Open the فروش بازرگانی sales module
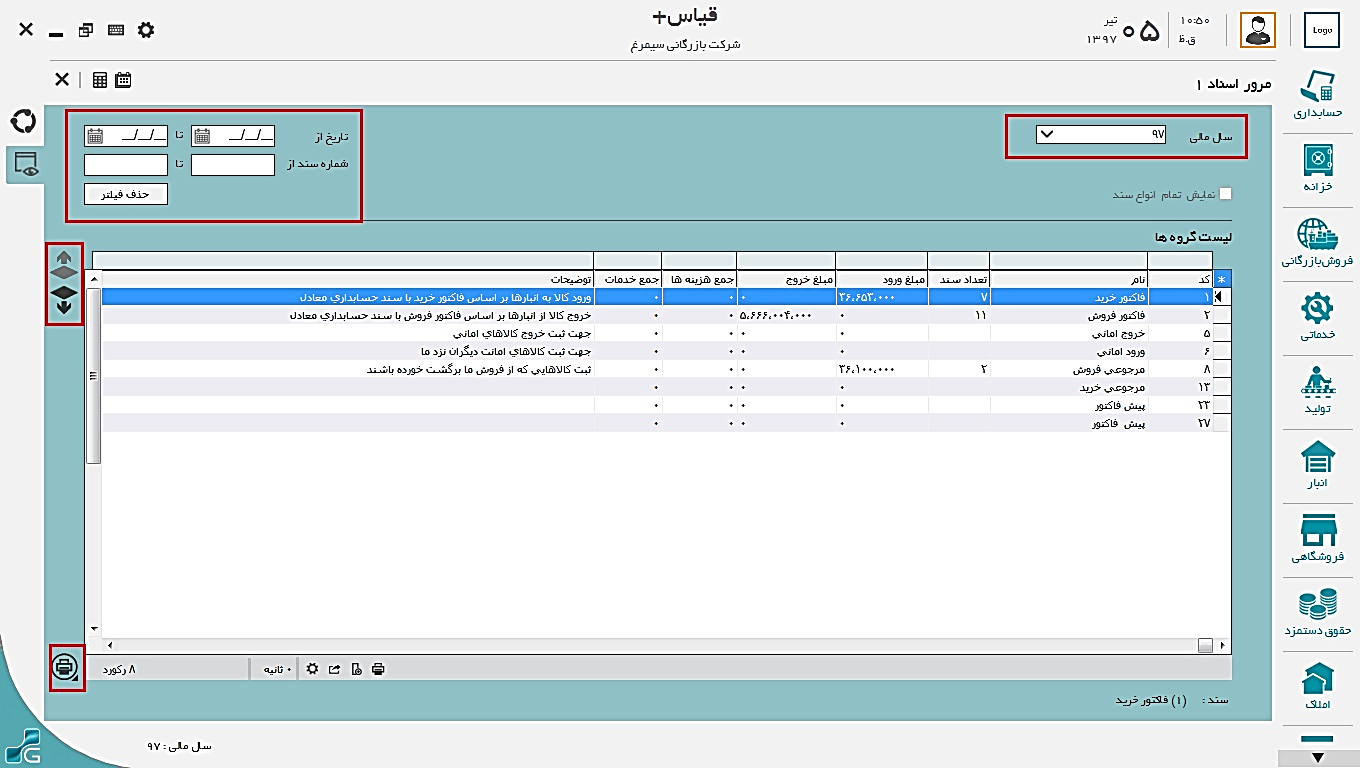 (x=1317, y=242)
